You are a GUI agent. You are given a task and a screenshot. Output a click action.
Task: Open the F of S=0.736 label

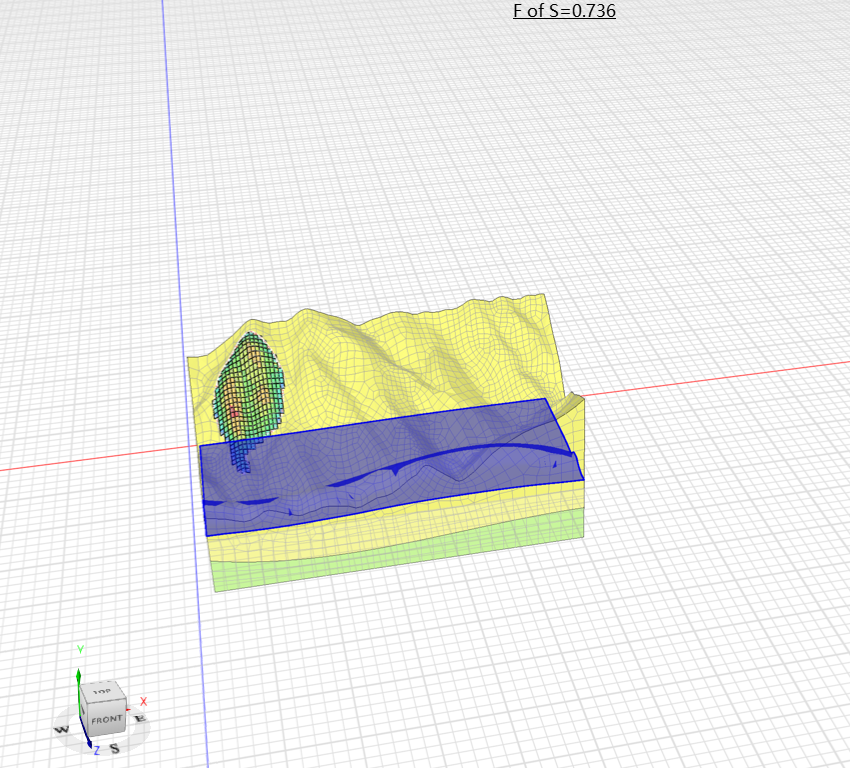[x=564, y=11]
